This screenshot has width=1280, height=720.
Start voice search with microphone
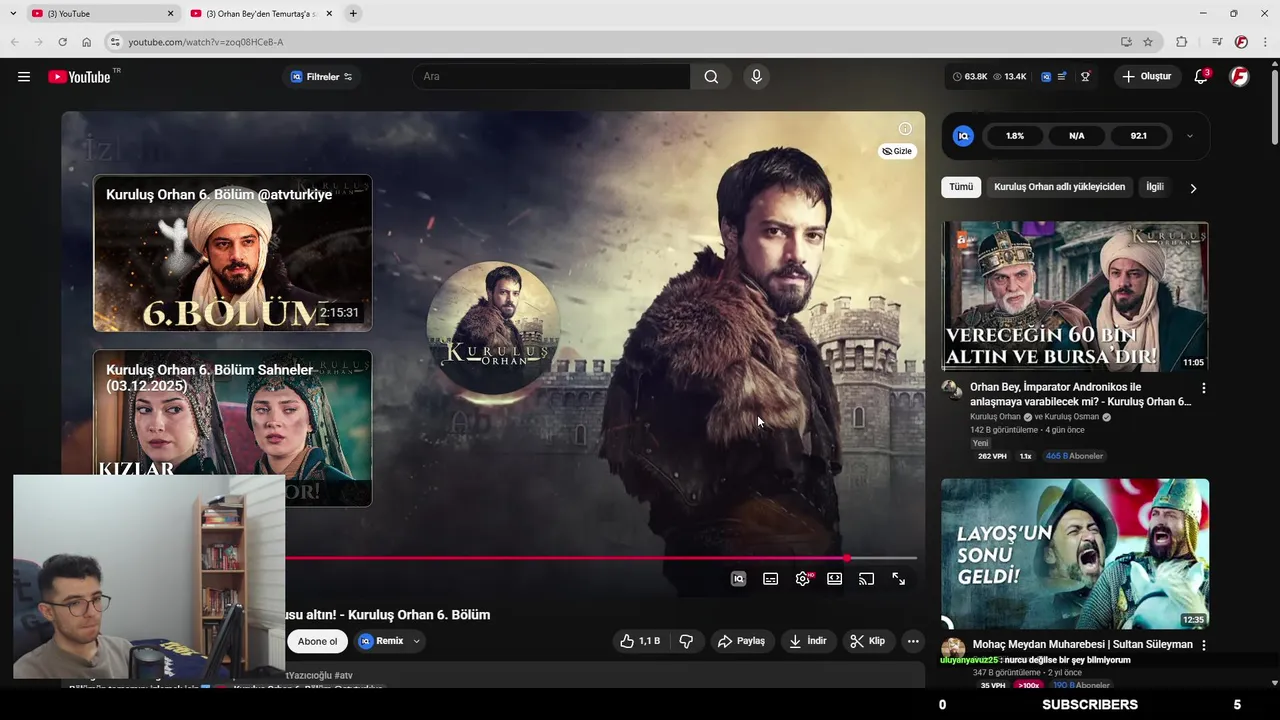(x=756, y=77)
